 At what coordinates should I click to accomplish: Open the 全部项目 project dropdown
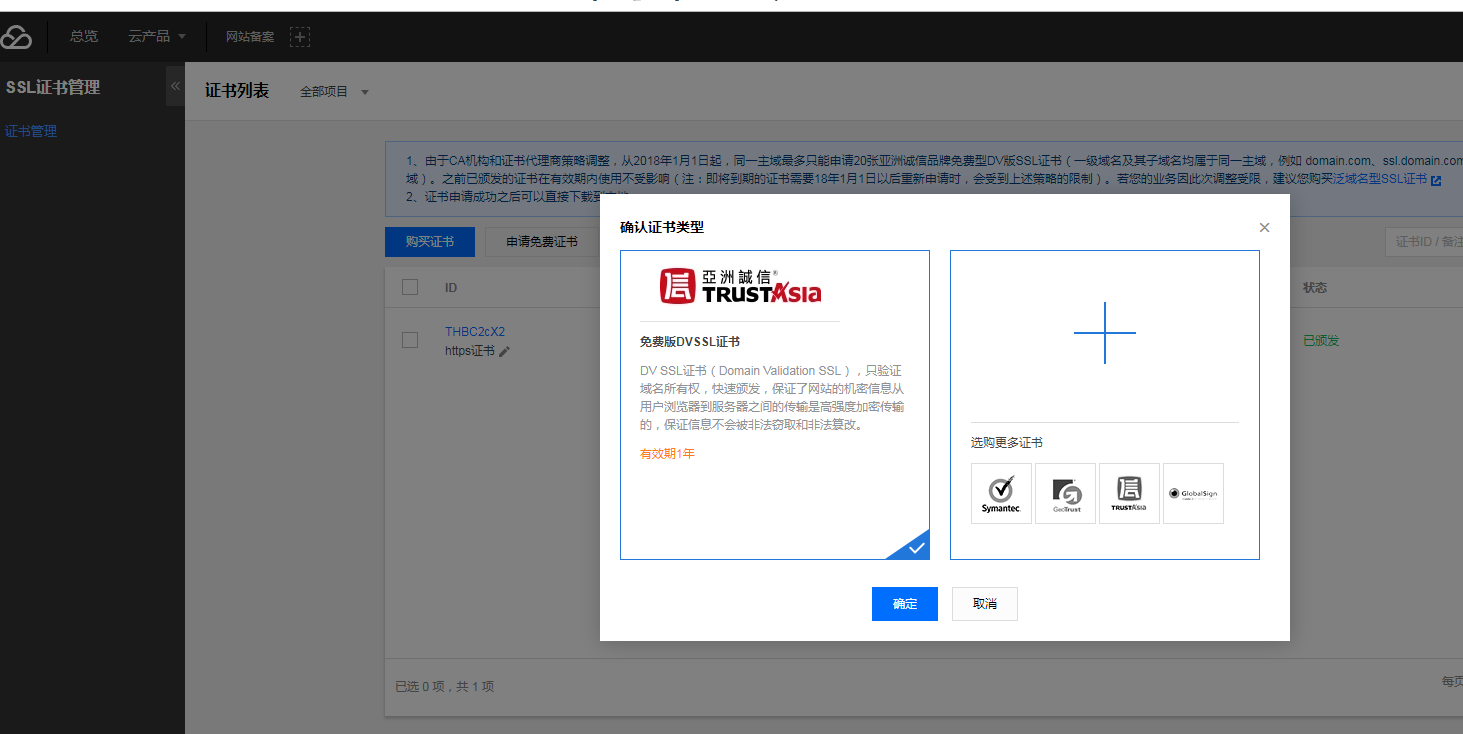click(x=335, y=92)
